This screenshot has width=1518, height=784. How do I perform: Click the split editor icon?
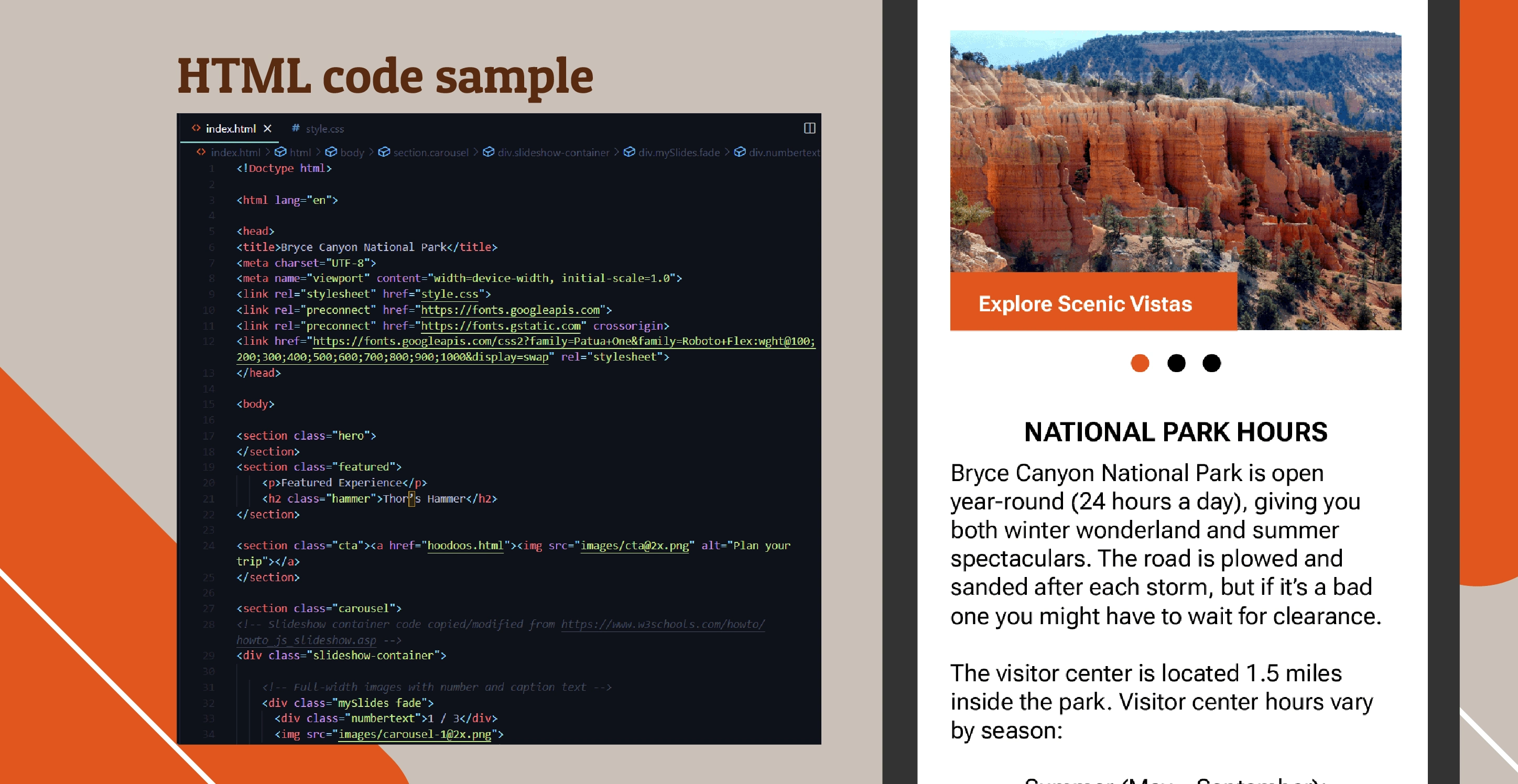(809, 128)
